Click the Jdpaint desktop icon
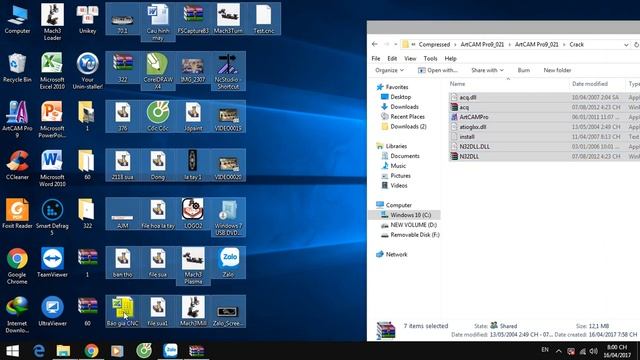 193,116
